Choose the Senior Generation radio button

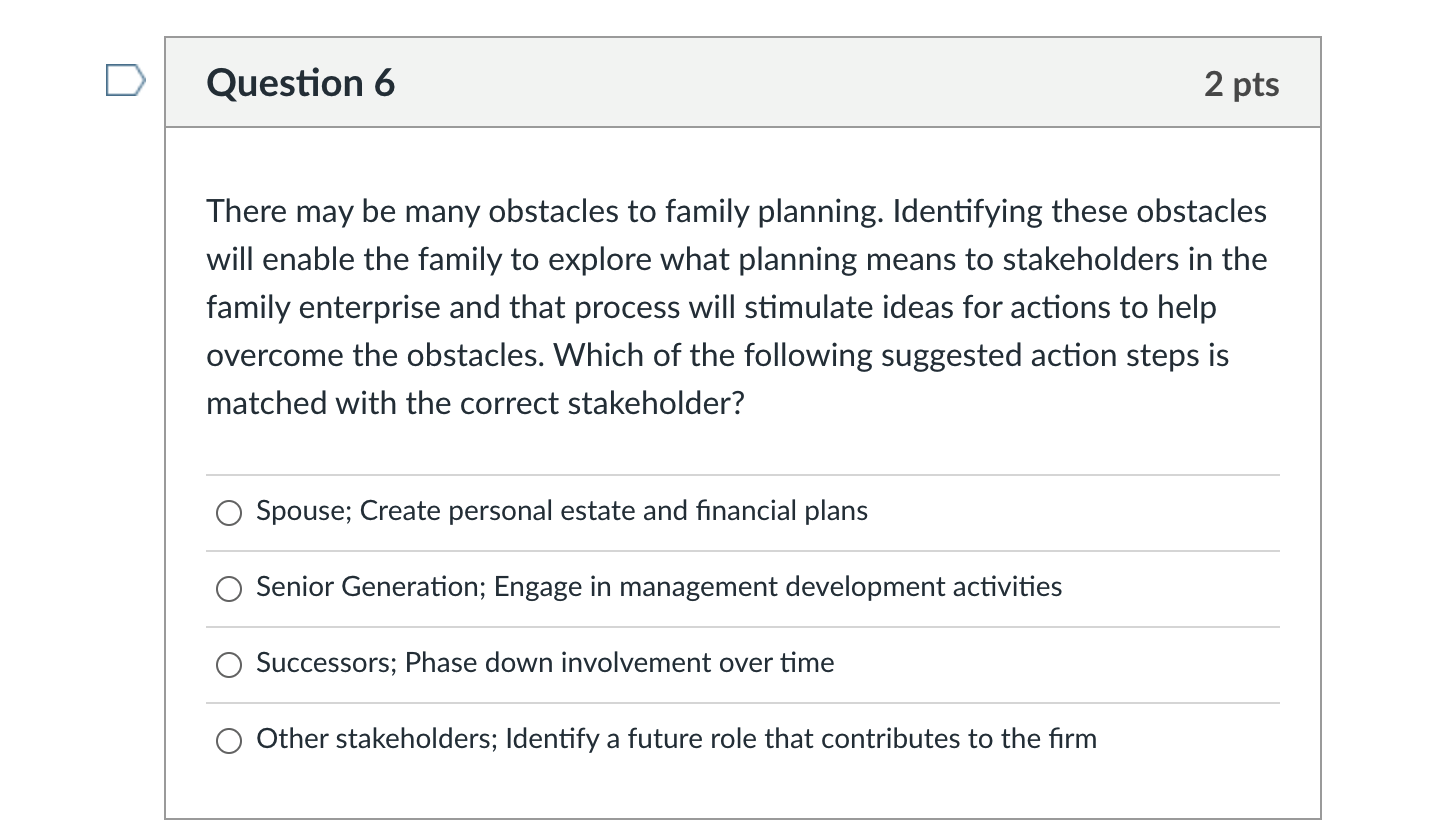tap(229, 589)
